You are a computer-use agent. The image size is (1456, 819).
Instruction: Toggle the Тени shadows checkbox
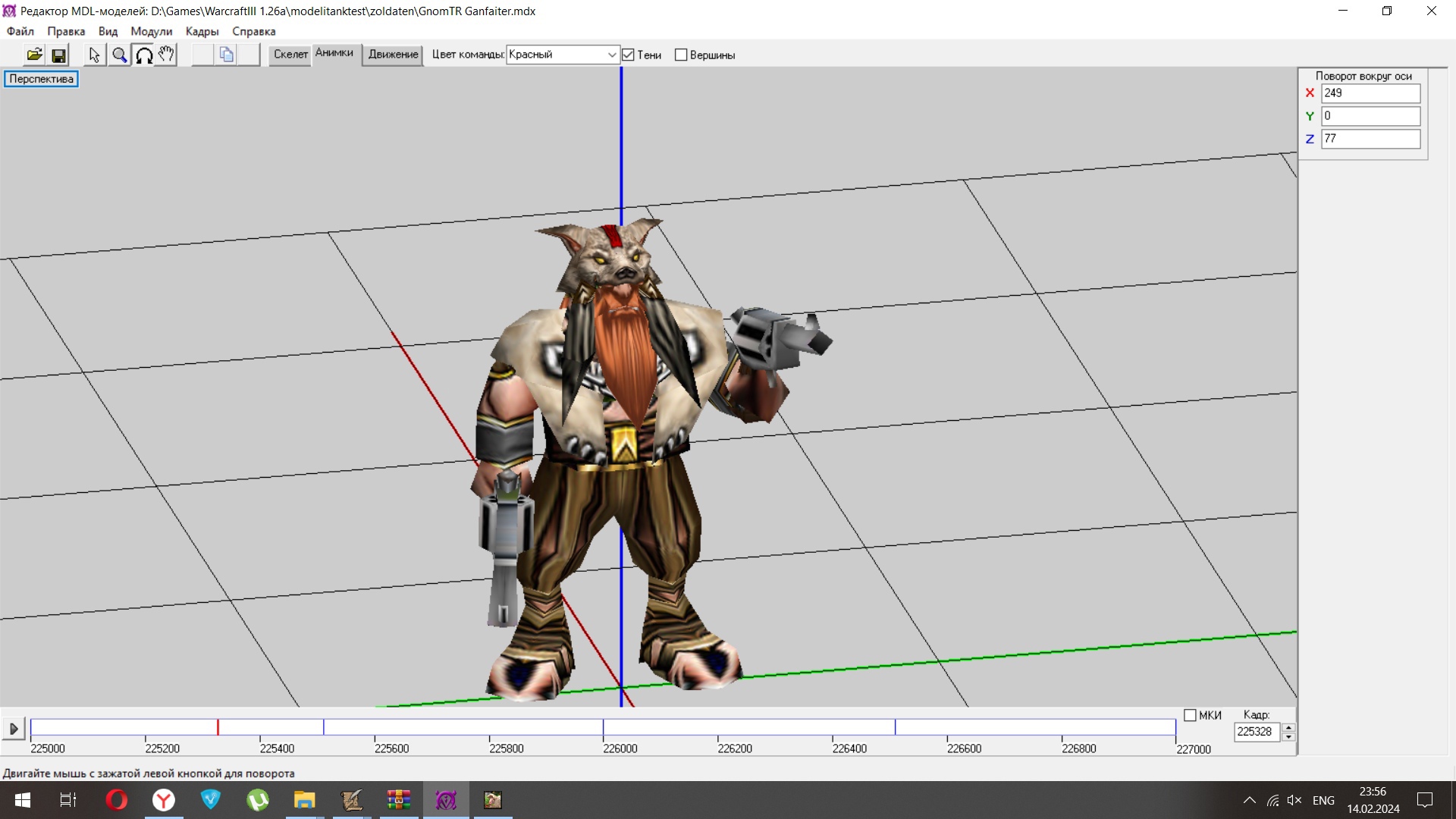coord(628,55)
